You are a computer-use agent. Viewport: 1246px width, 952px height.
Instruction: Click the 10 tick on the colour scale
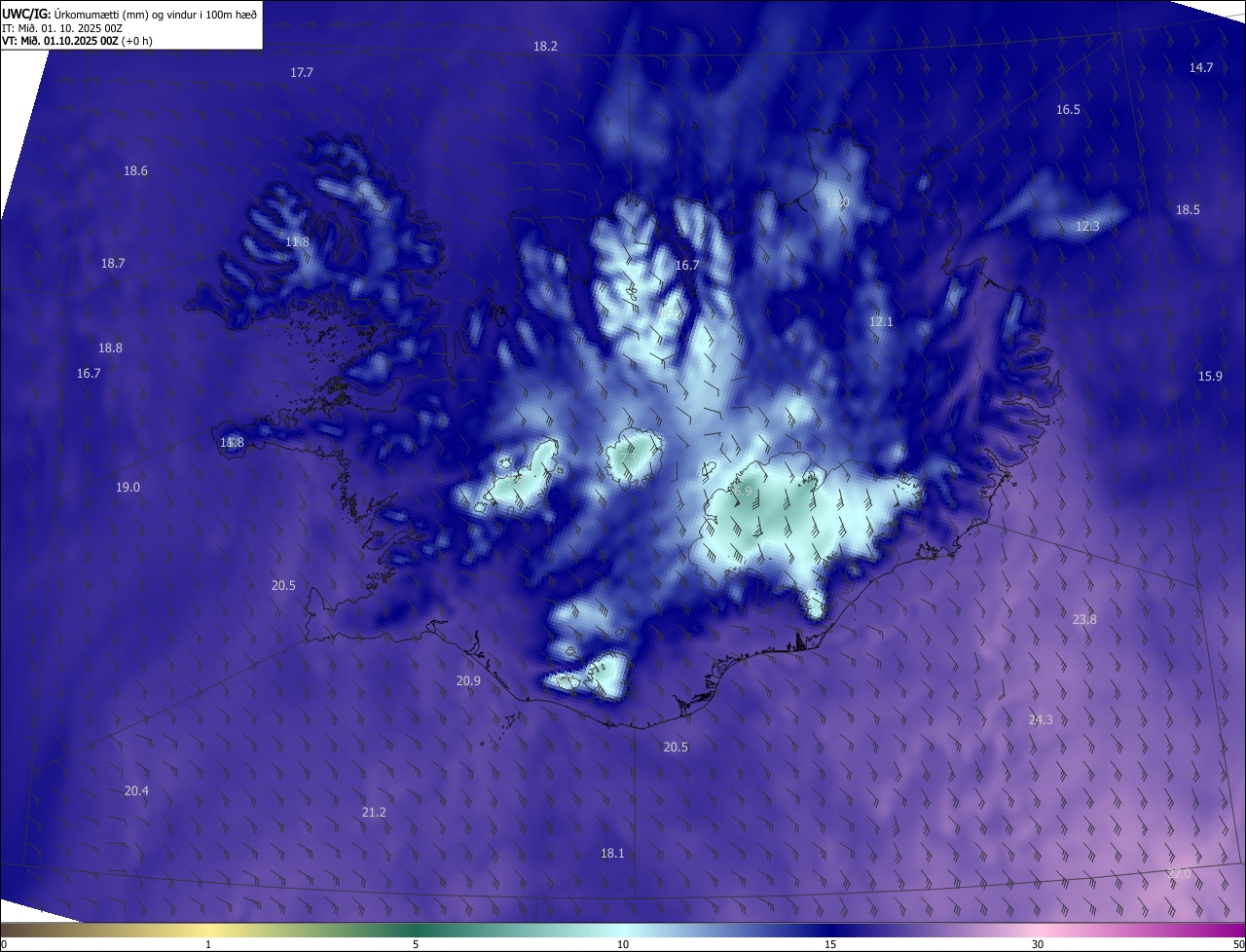pyautogui.click(x=623, y=945)
